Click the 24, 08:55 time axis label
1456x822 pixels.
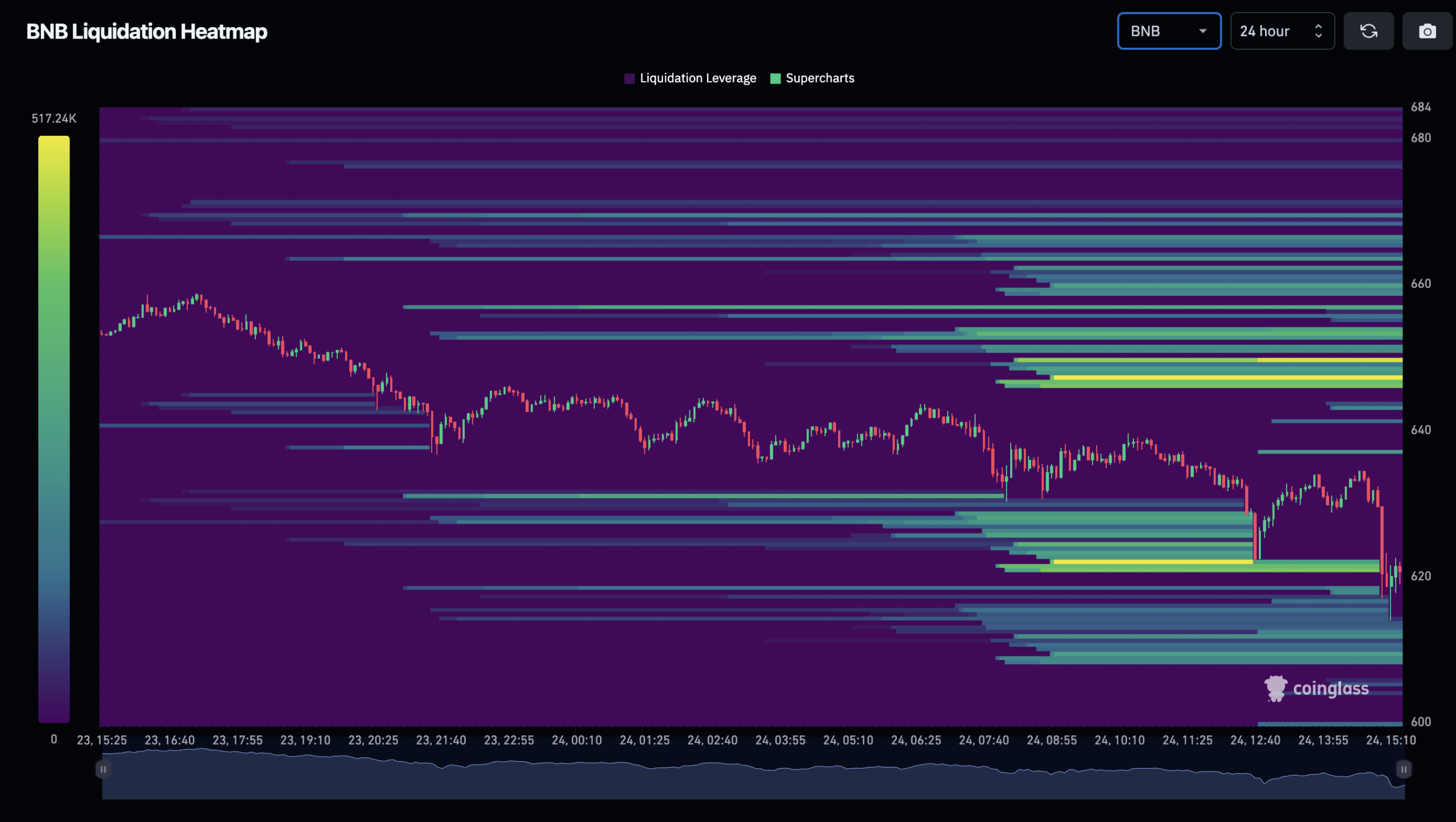1052,740
